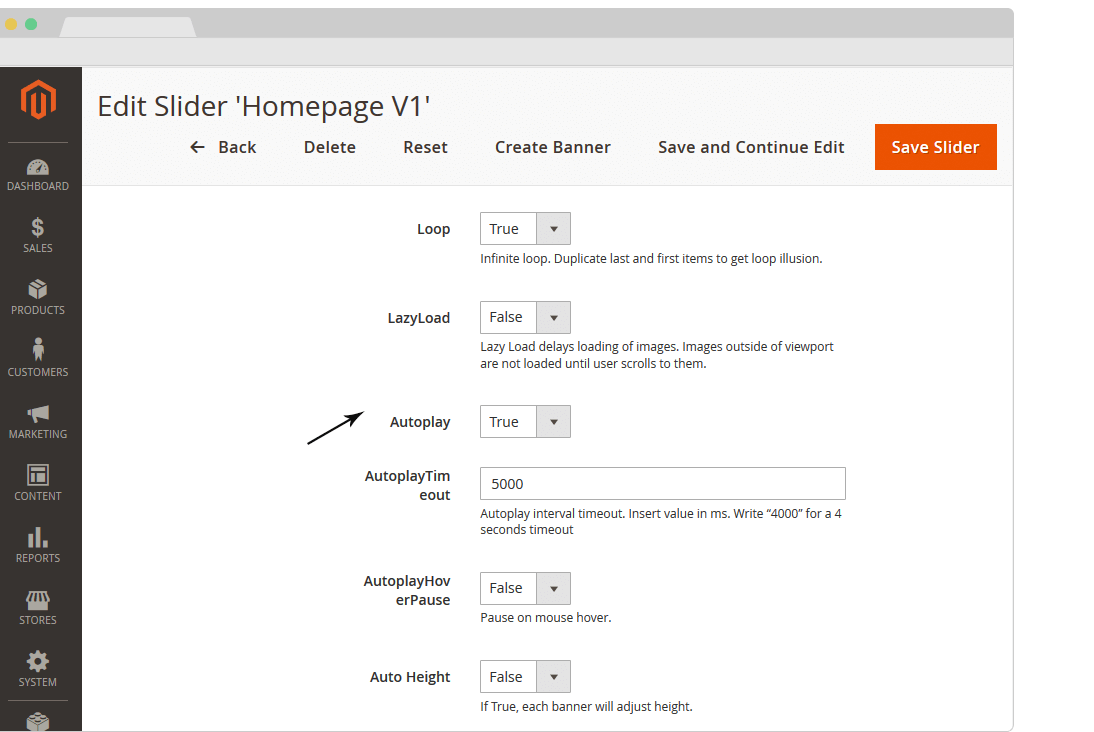
Task: Open the Reports bar chart icon
Action: click(x=38, y=537)
